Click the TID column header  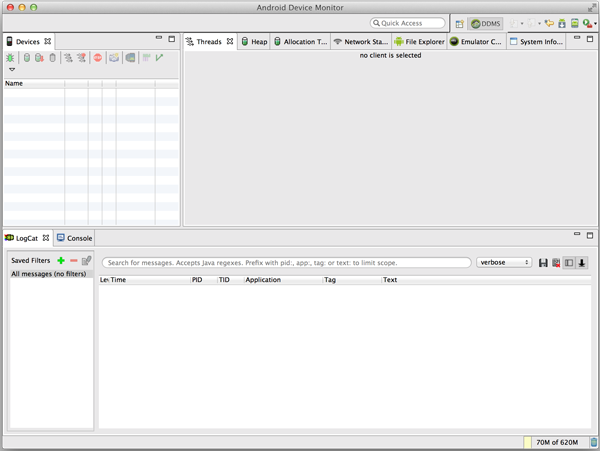point(230,280)
